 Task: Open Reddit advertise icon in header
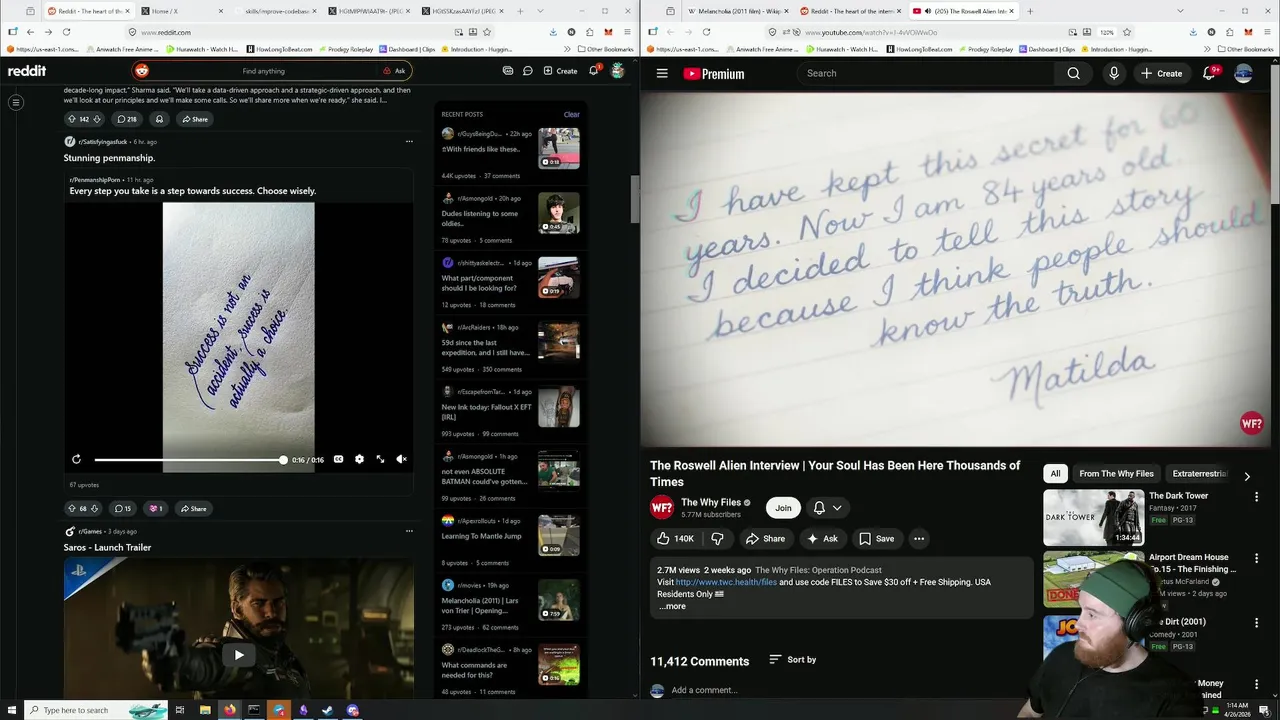click(508, 71)
